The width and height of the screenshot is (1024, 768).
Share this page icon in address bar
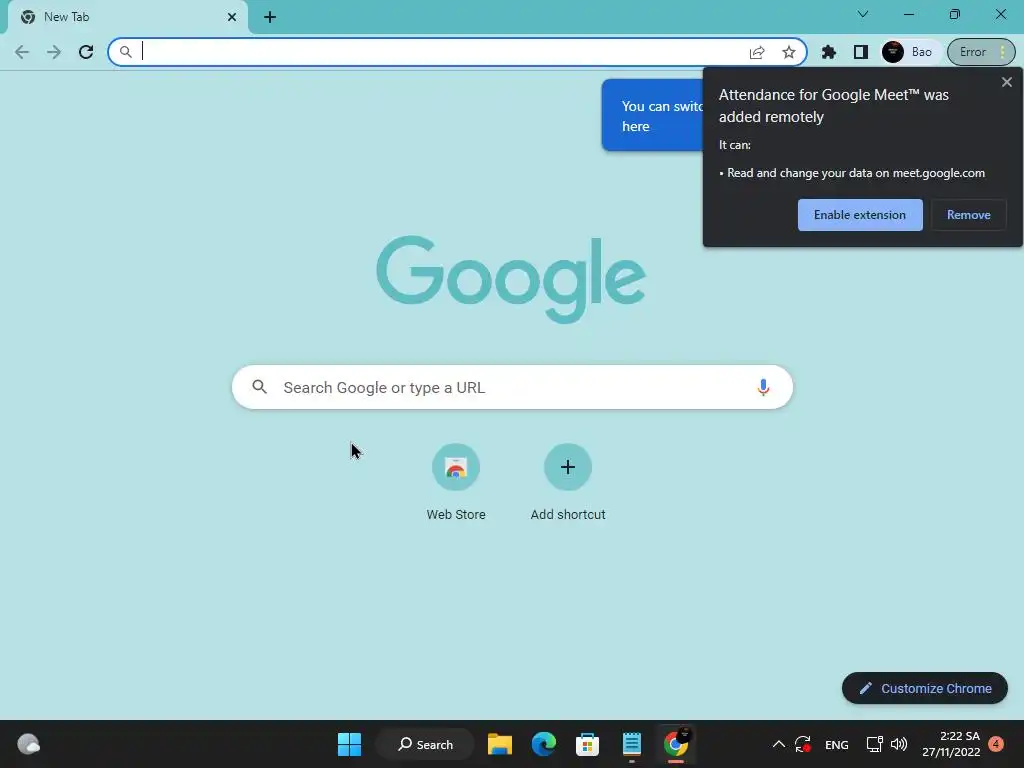(x=757, y=52)
